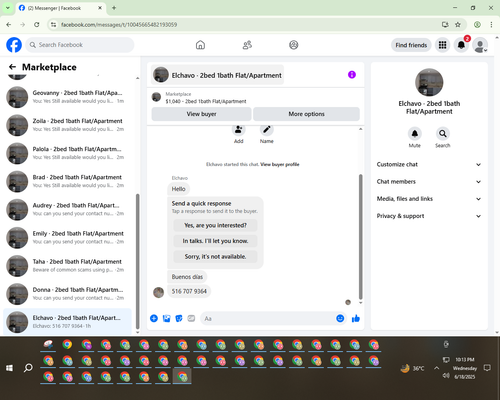Open the View buyer profile link
500x400 pixels.
point(280,164)
